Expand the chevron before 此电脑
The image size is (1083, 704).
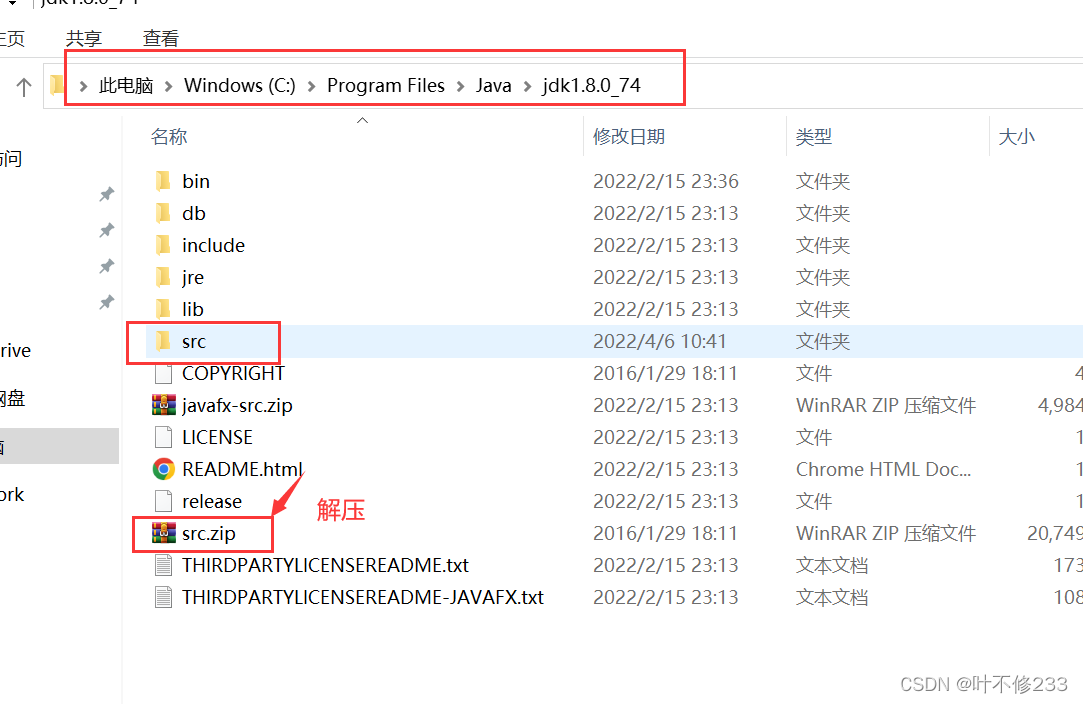83,86
